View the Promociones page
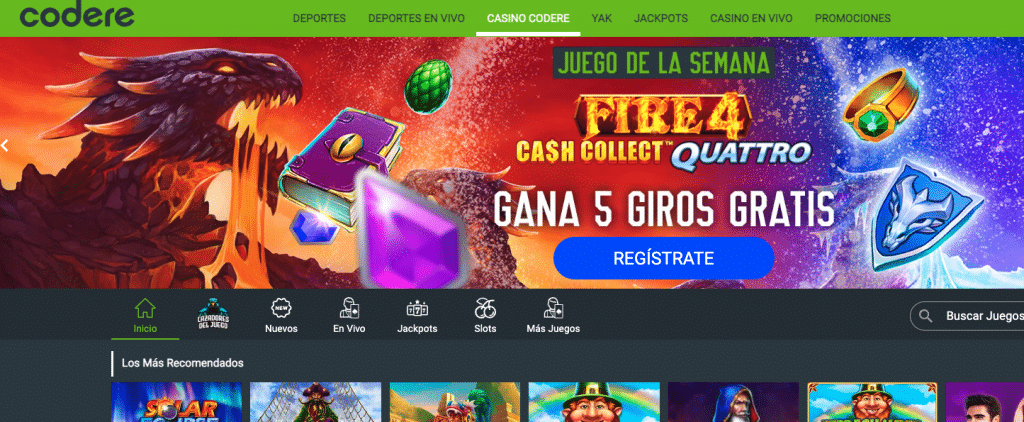 (x=853, y=18)
